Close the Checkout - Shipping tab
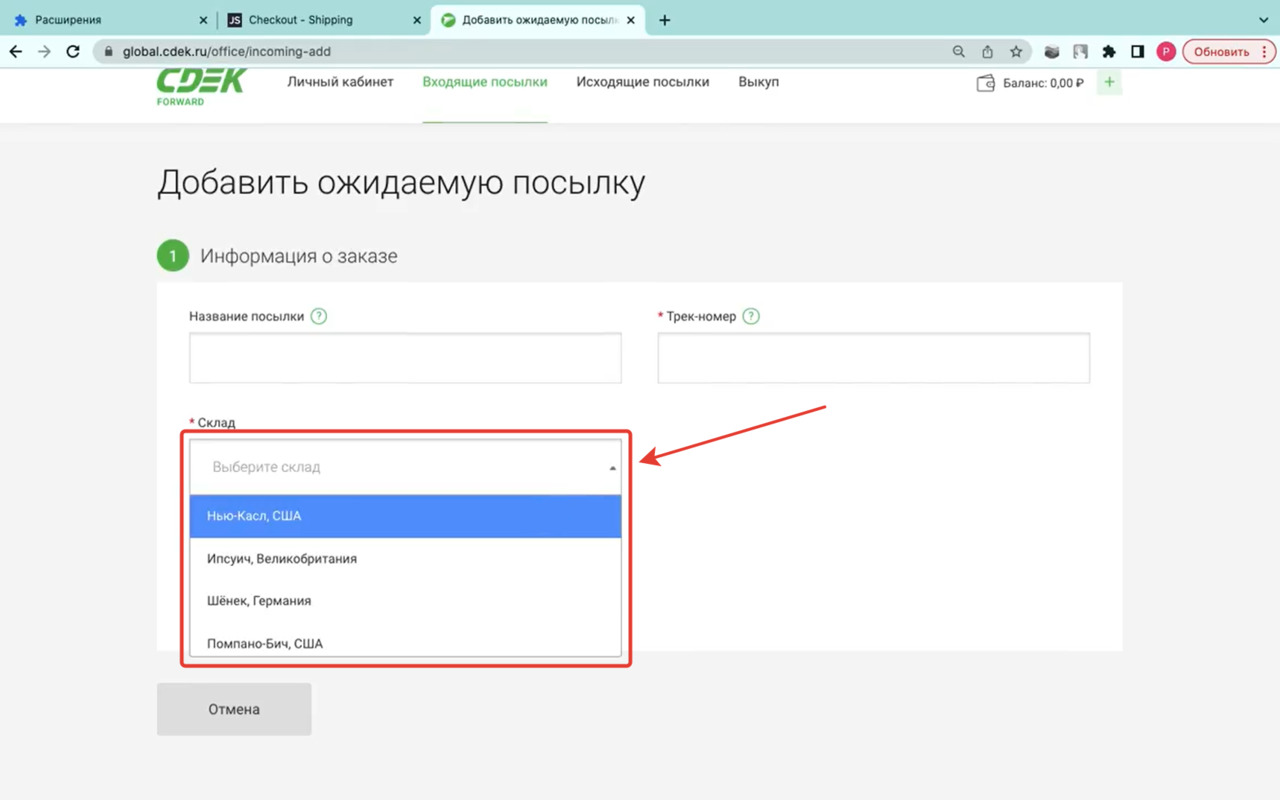 pyautogui.click(x=416, y=20)
